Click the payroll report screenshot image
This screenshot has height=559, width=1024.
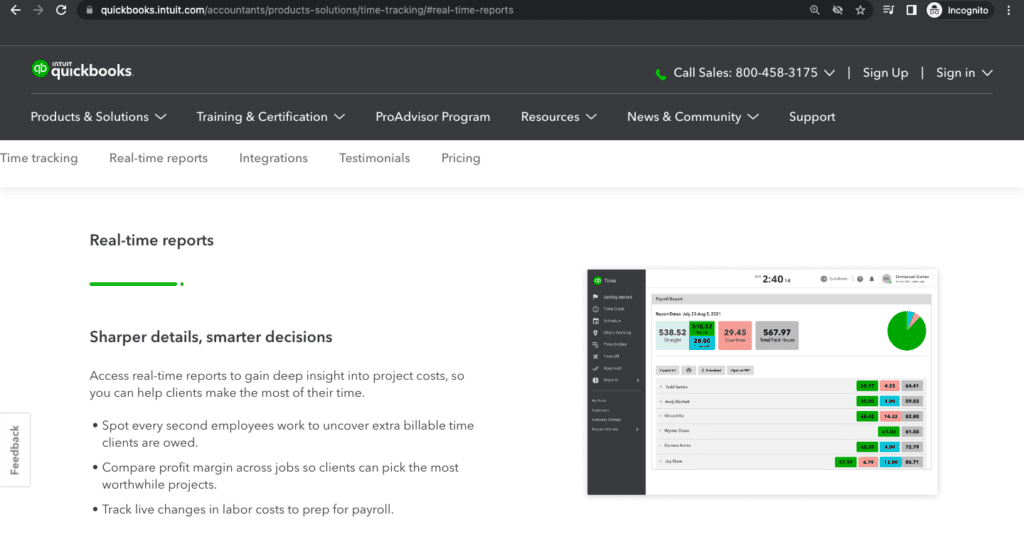(x=762, y=382)
